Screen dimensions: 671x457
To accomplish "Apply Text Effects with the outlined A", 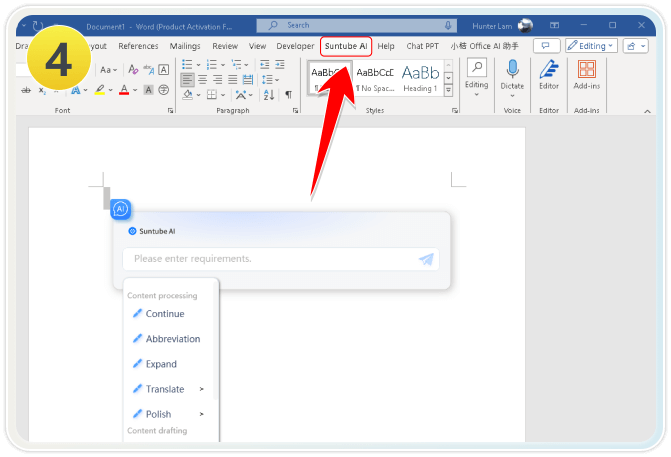I will [x=76, y=90].
